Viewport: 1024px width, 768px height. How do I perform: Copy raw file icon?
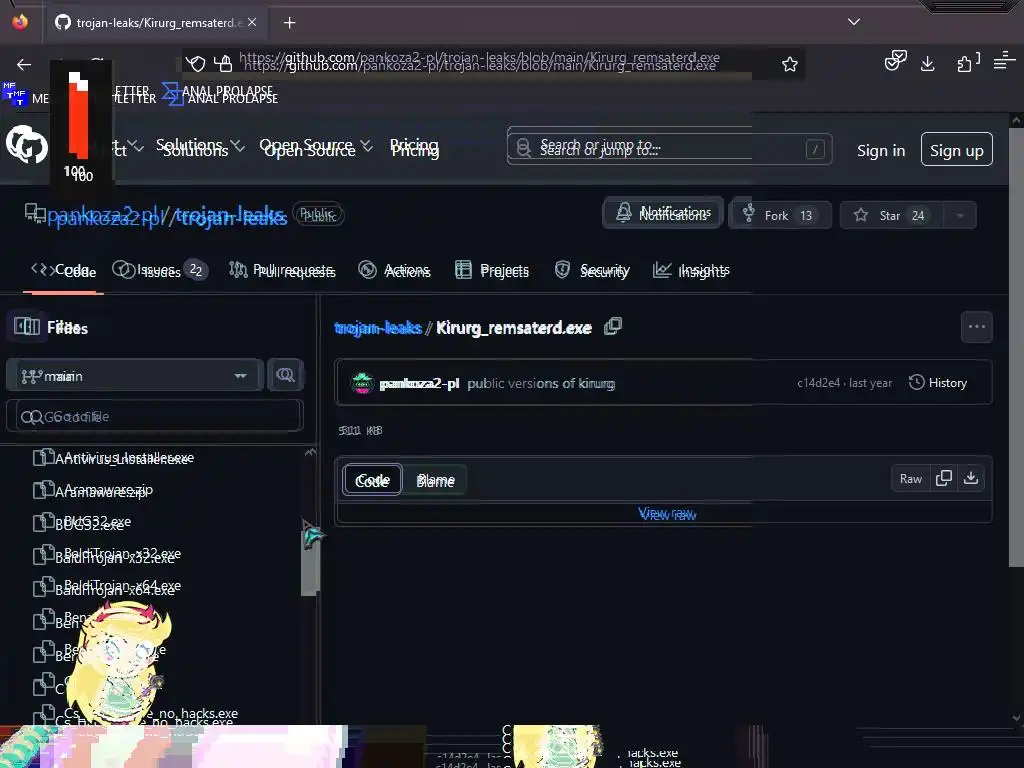(944, 478)
